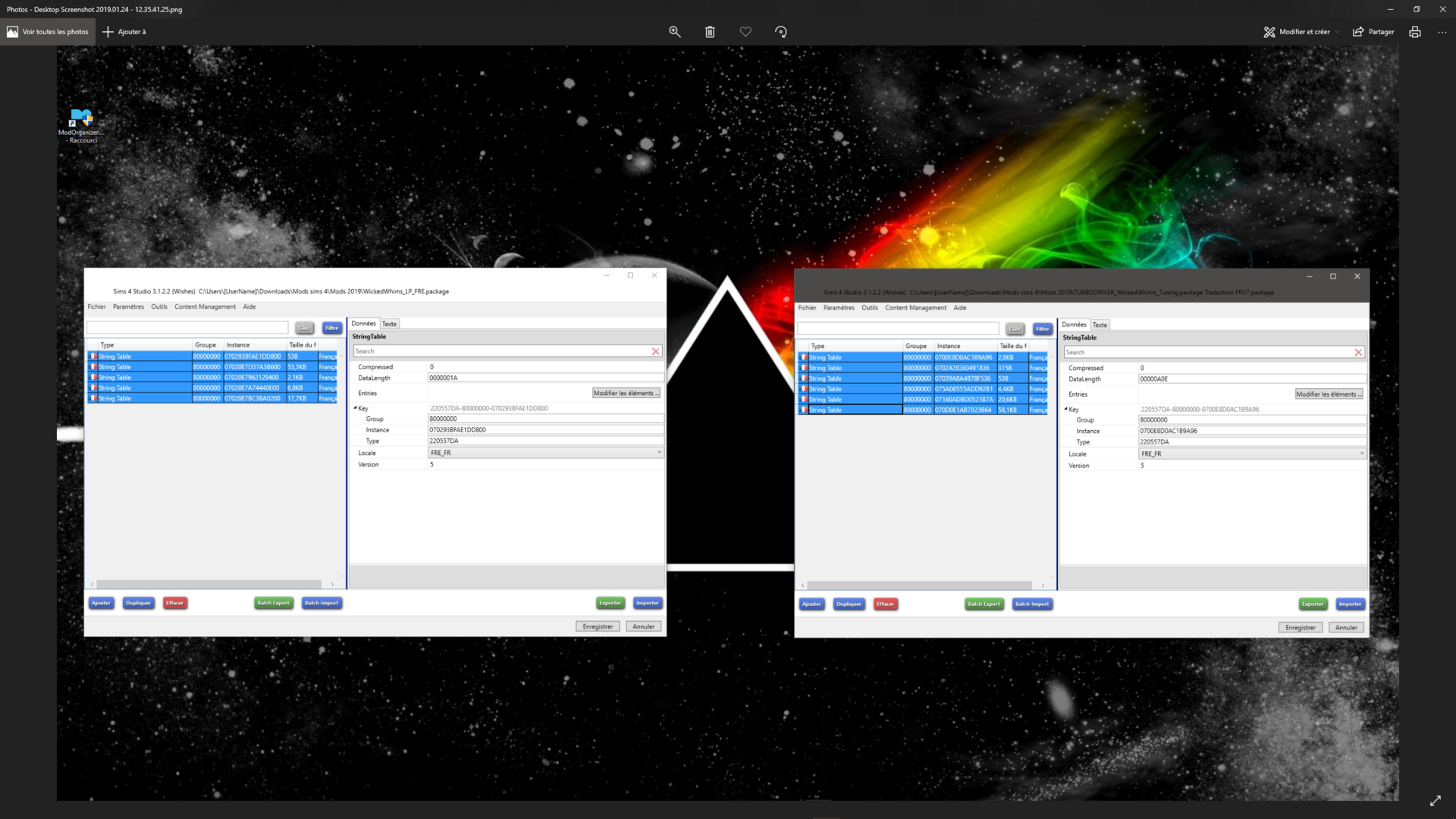The width and height of the screenshot is (1456, 819).
Task: Collapse the Key section in WickedWhims_LP_FRE window
Action: pyautogui.click(x=355, y=408)
